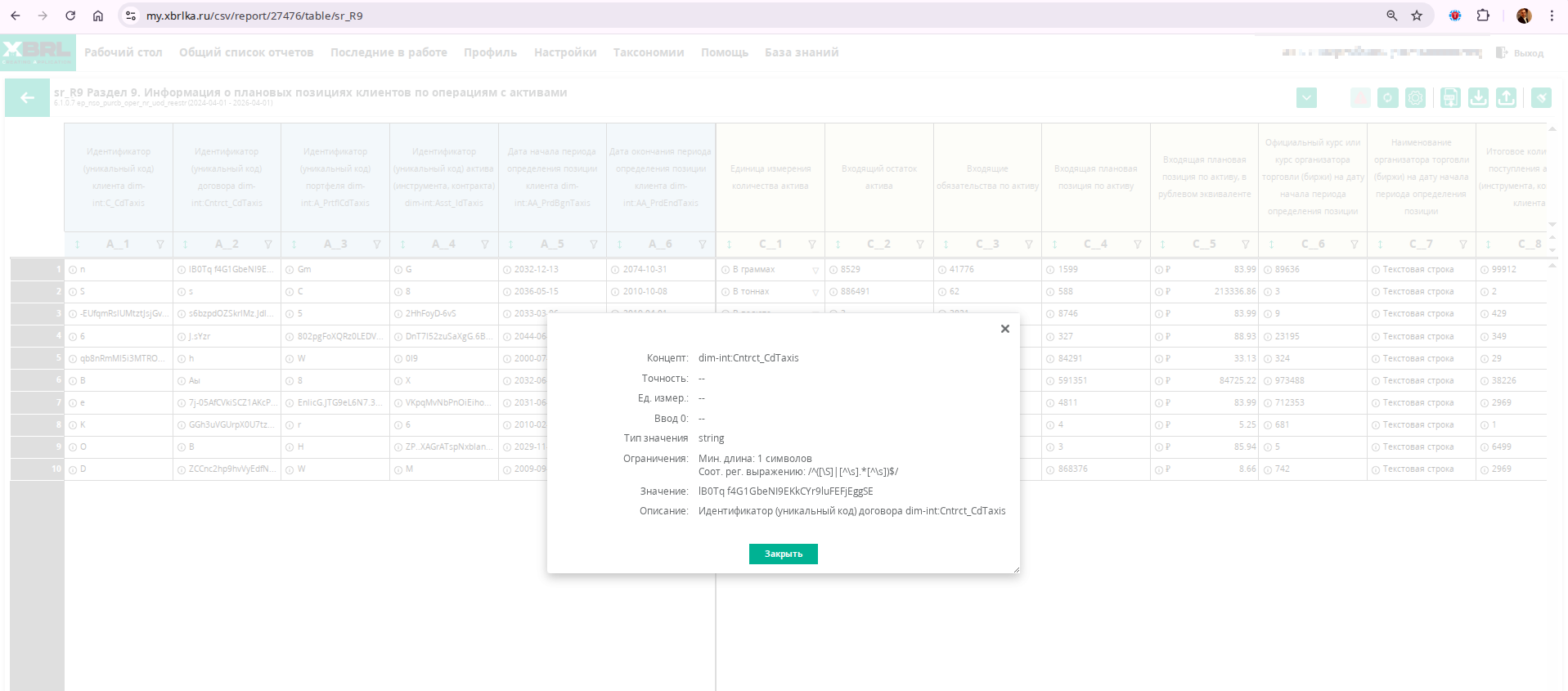Close the popup with the X icon
This screenshot has width=1568, height=691.
click(1004, 329)
